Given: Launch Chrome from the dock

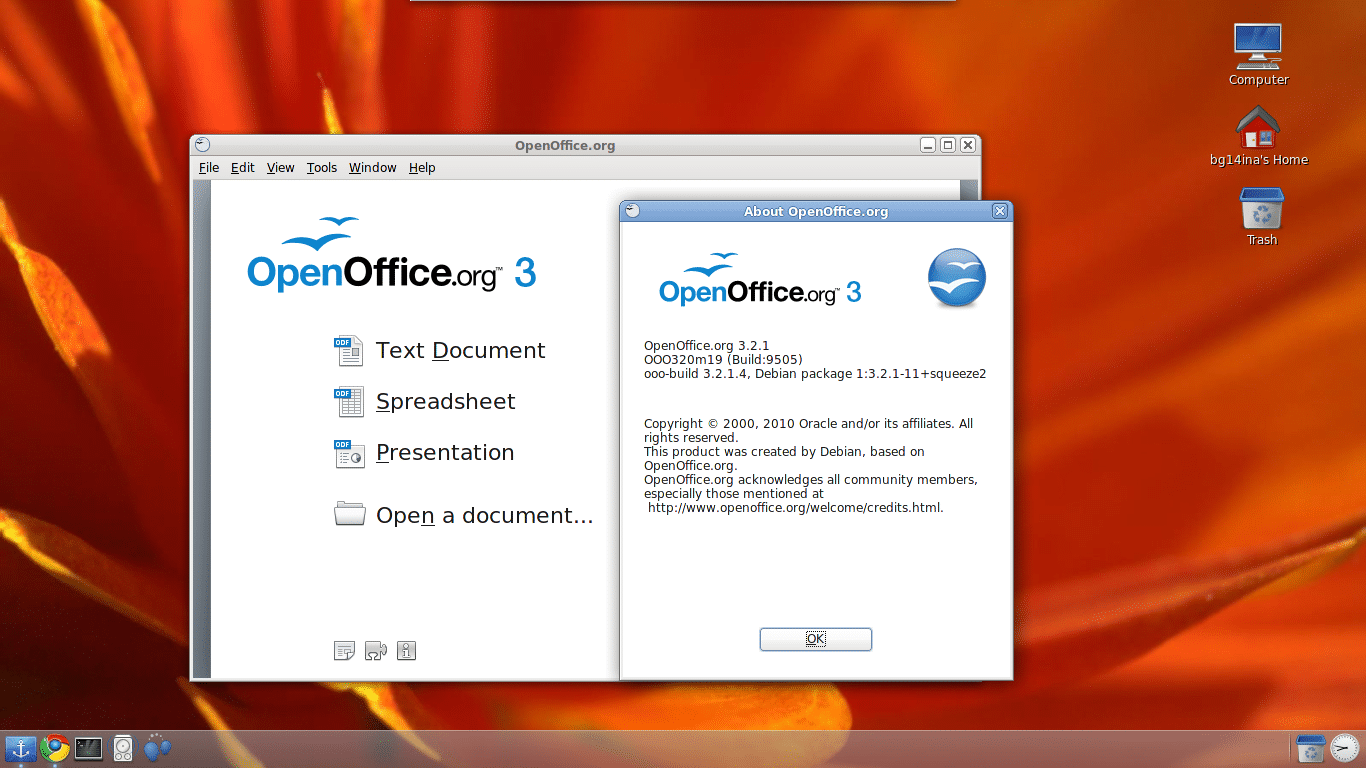Looking at the screenshot, I should coord(55,748).
